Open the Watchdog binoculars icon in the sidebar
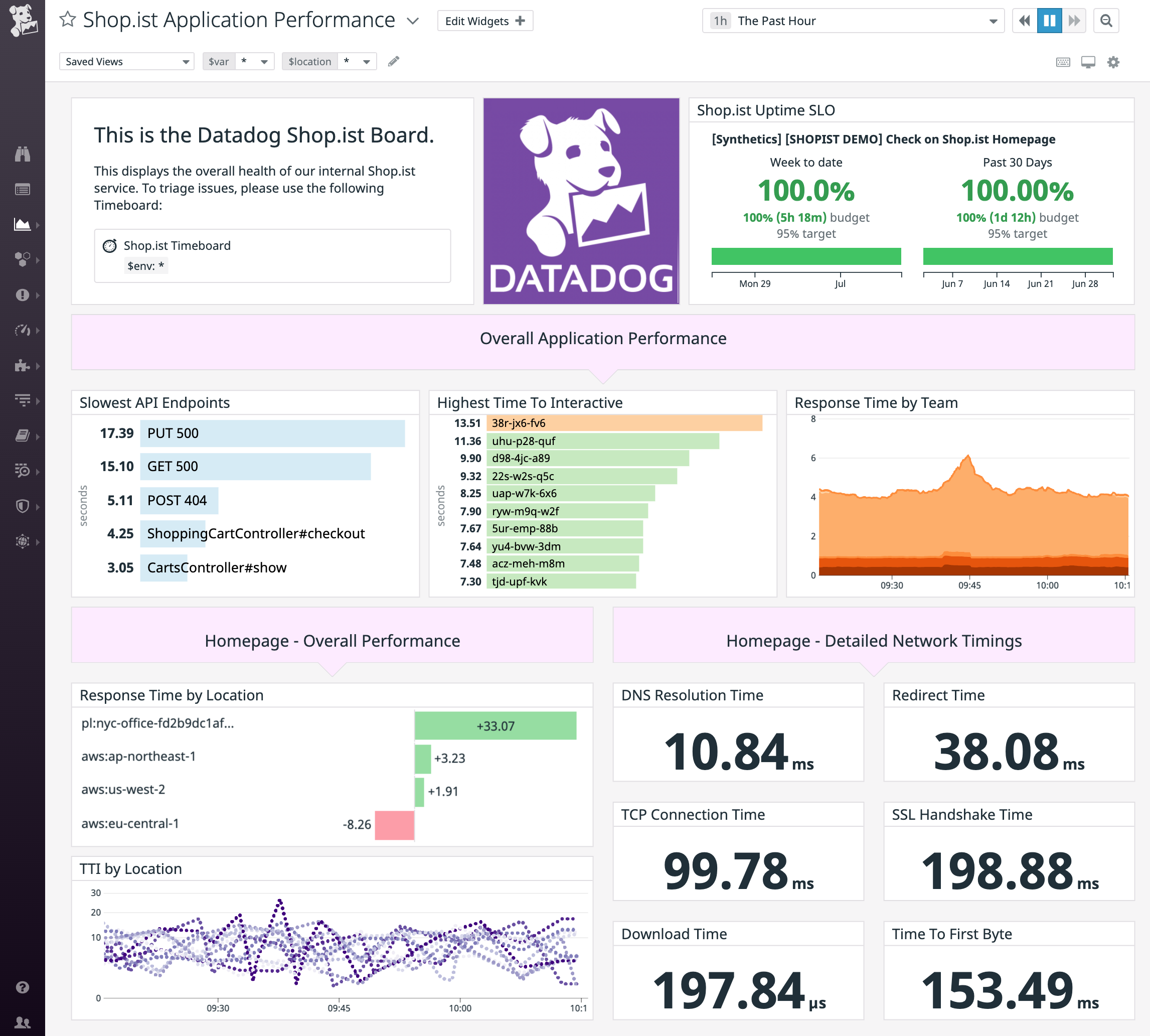1150x1036 pixels. pos(23,154)
